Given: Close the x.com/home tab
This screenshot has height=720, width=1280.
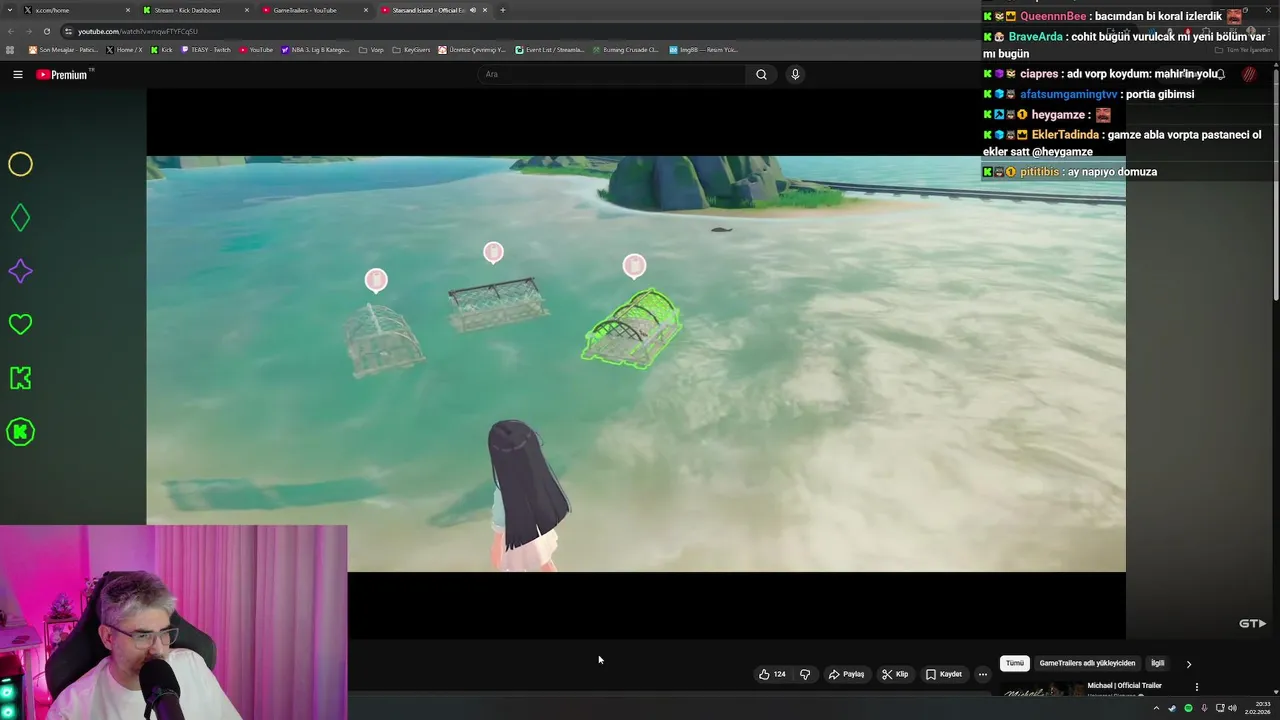Looking at the screenshot, I should (x=128, y=10).
